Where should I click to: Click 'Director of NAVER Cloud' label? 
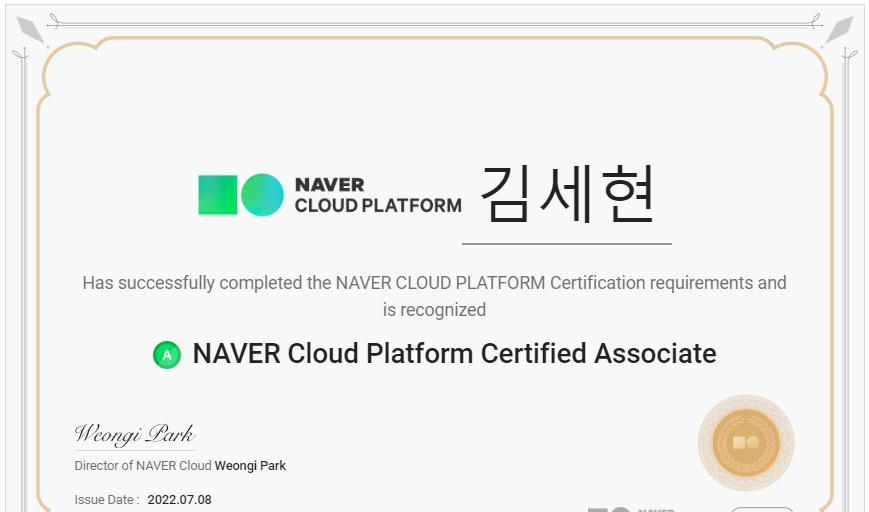pos(143,465)
